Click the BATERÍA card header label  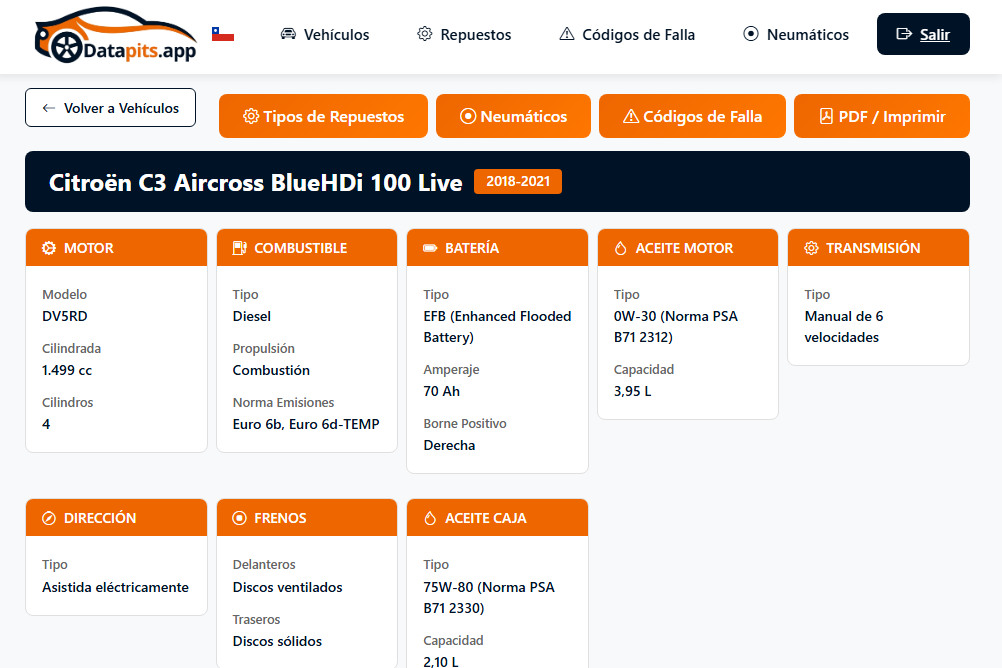[472, 248]
